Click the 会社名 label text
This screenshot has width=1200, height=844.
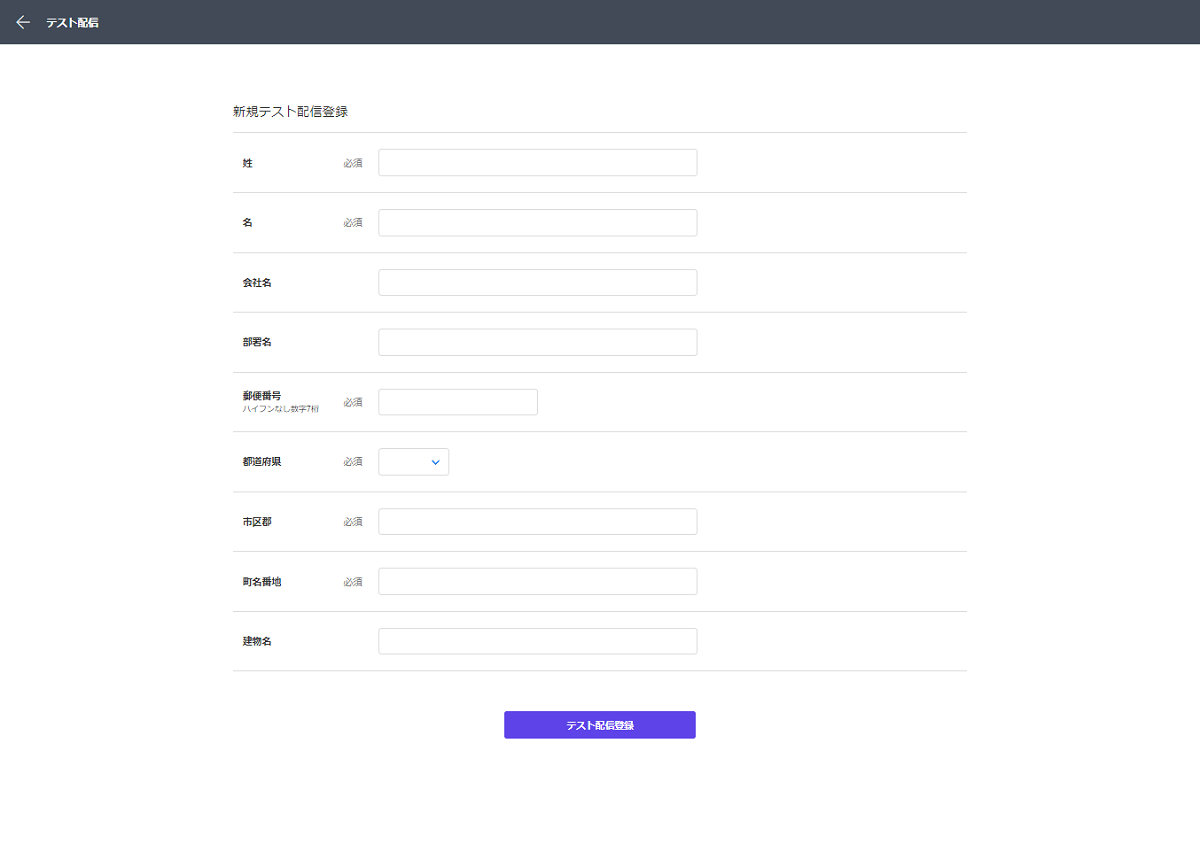click(257, 282)
